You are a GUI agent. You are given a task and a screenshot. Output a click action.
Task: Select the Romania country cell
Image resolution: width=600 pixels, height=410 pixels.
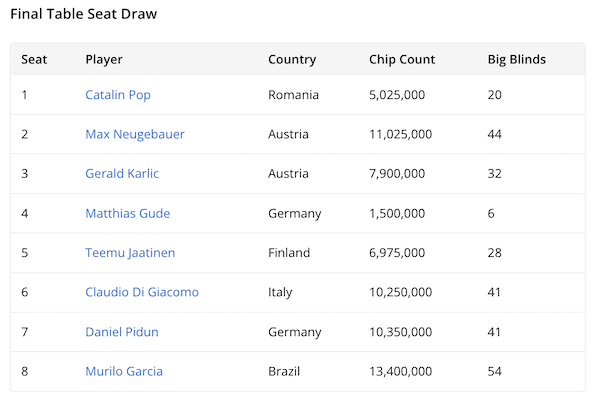point(293,95)
